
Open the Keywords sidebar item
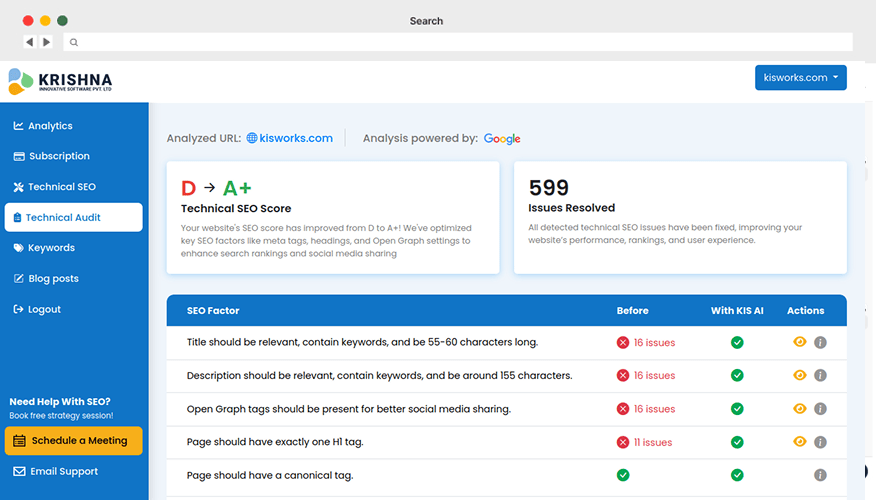click(44, 247)
